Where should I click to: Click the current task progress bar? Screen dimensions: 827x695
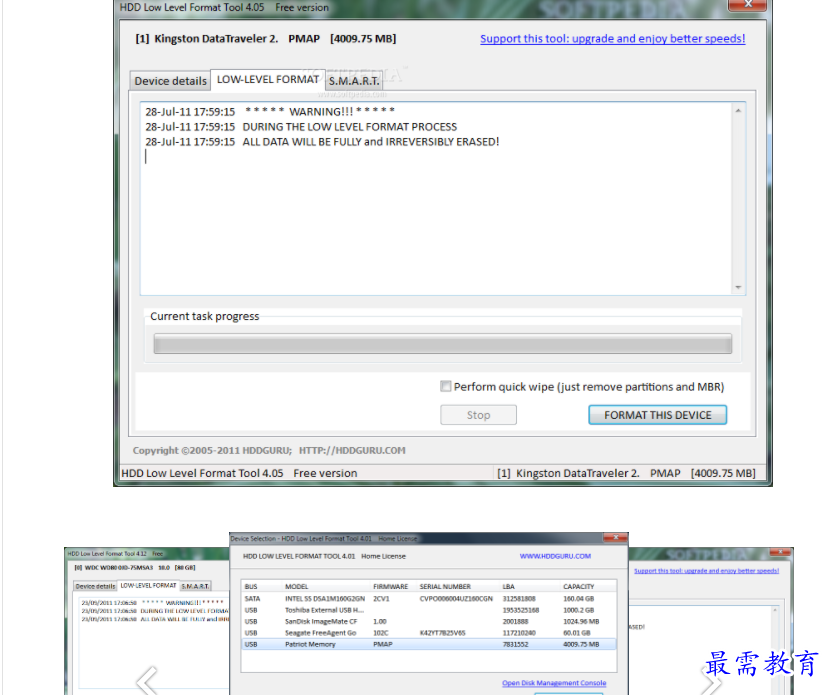click(443, 344)
